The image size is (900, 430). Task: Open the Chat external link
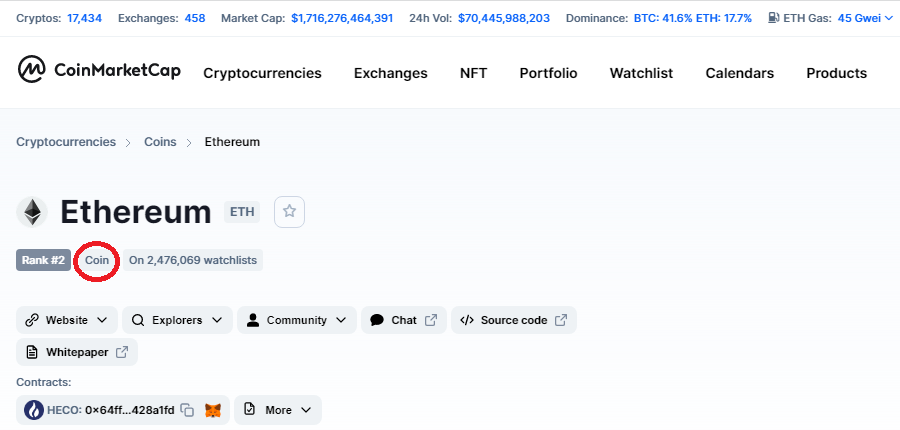pos(403,320)
